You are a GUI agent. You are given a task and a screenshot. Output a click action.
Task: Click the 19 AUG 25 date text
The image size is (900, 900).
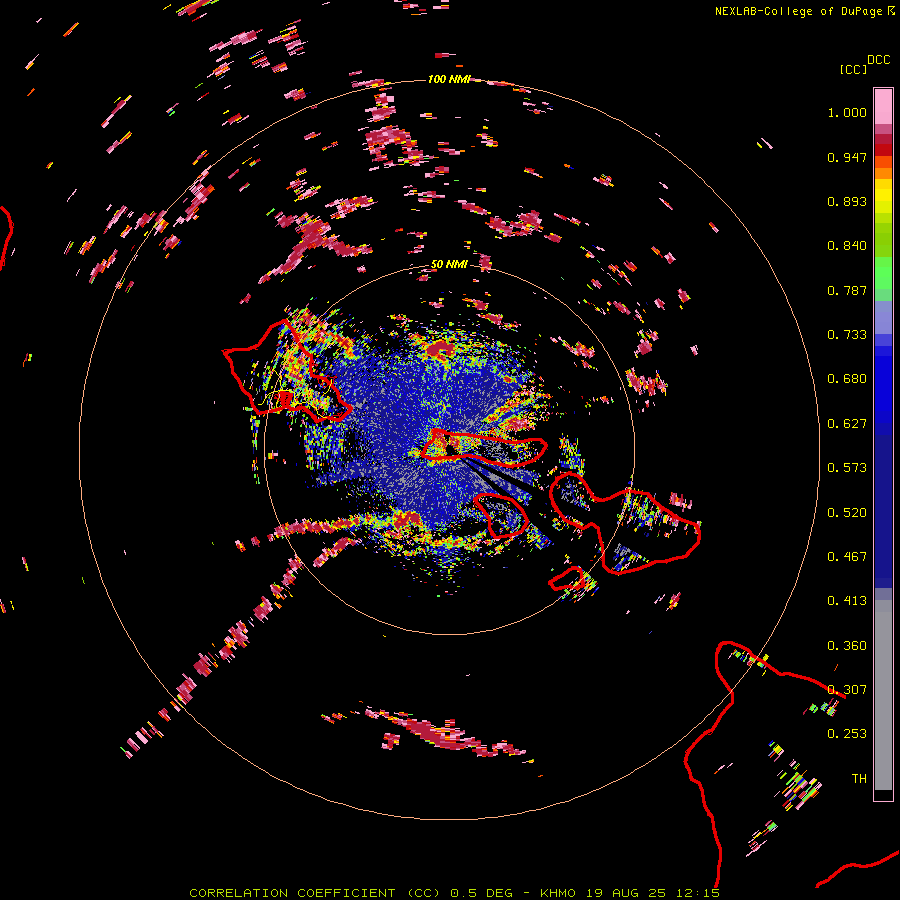pyautogui.click(x=626, y=893)
